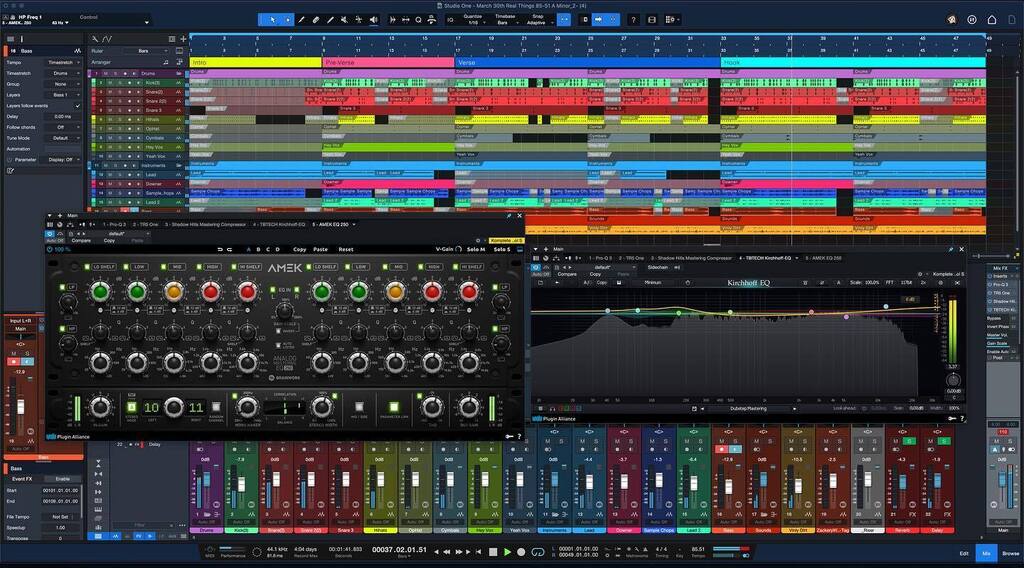The width and height of the screenshot is (1024, 568).
Task: Open the Ruler Bars dropdown
Action: [x=144, y=51]
